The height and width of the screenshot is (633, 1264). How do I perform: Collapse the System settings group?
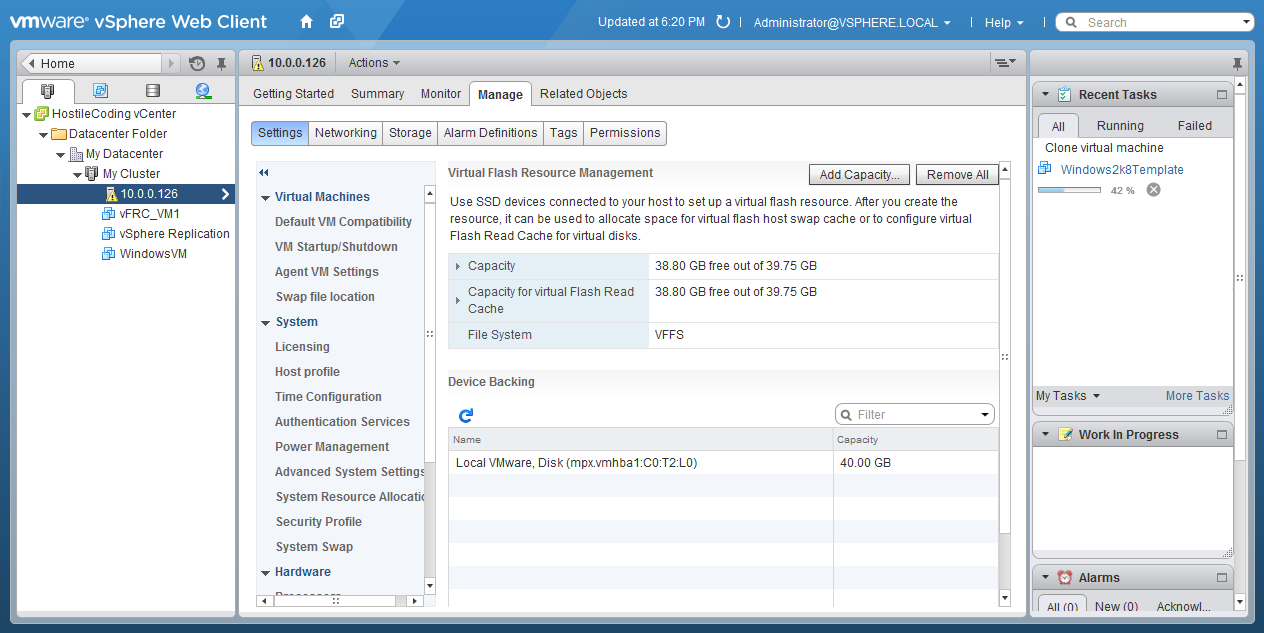point(265,322)
